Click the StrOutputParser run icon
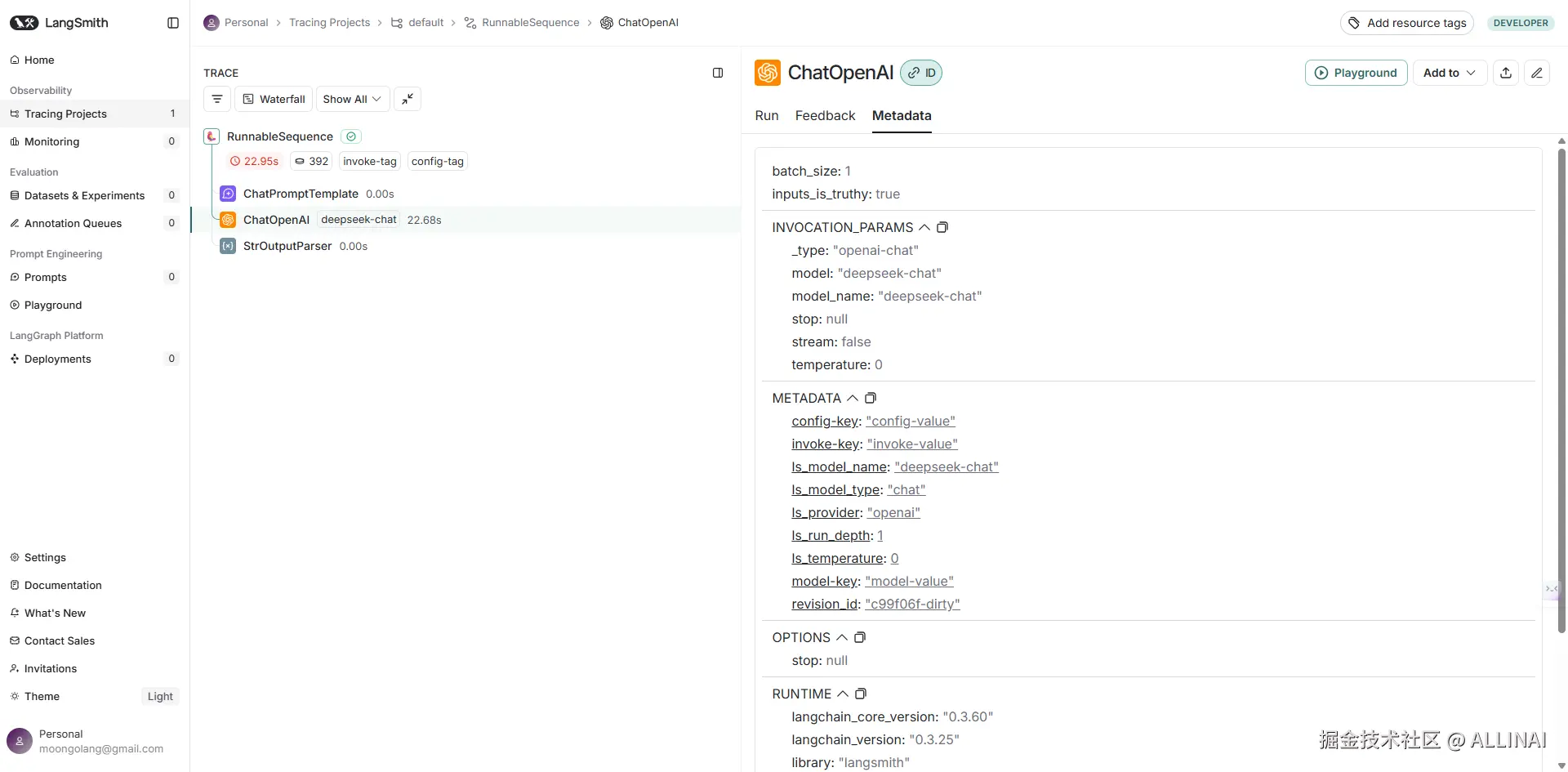 tap(228, 246)
